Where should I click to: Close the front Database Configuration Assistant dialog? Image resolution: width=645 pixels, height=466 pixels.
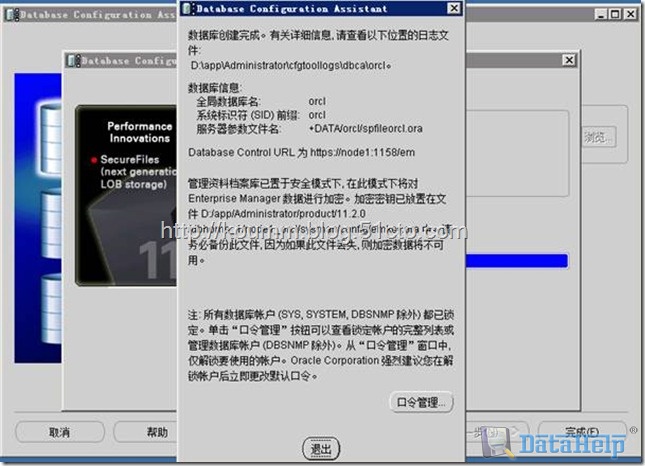coord(454,8)
